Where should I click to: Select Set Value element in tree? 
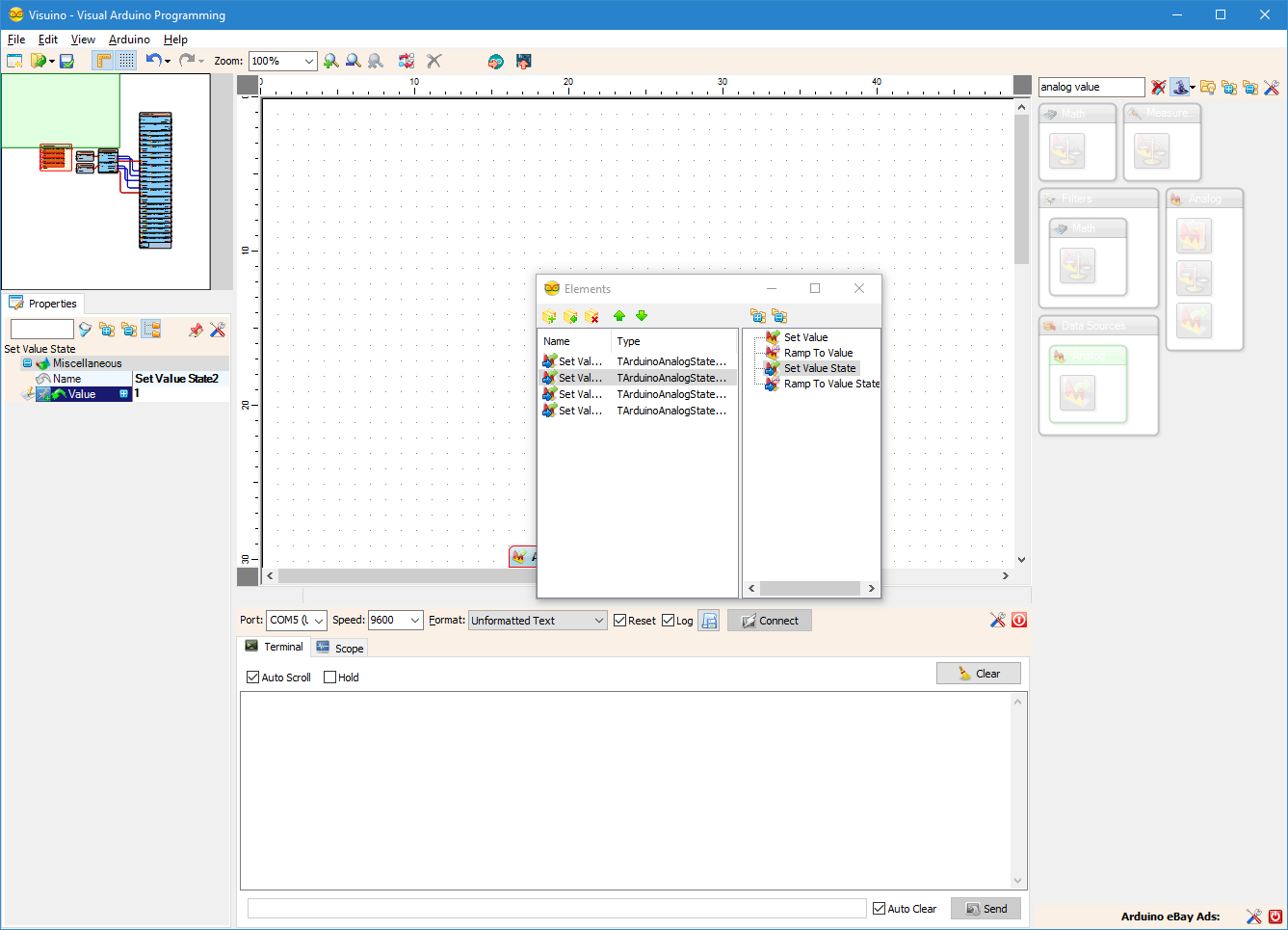pos(805,337)
